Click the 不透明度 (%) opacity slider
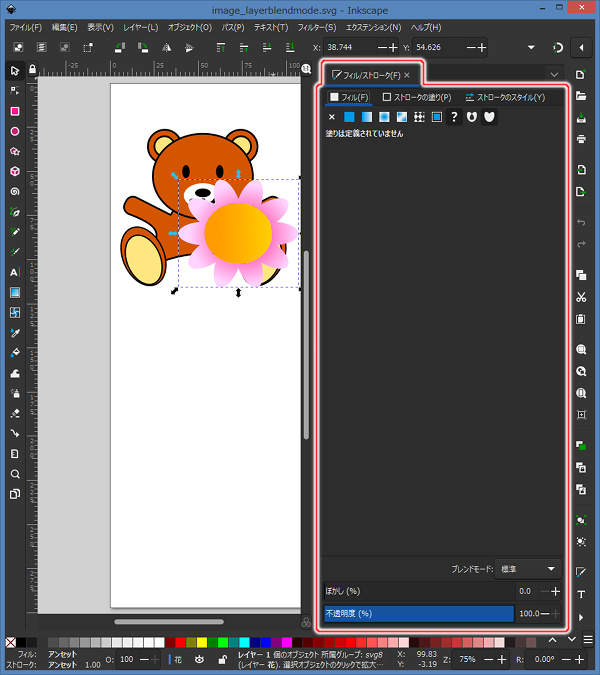 (417, 613)
